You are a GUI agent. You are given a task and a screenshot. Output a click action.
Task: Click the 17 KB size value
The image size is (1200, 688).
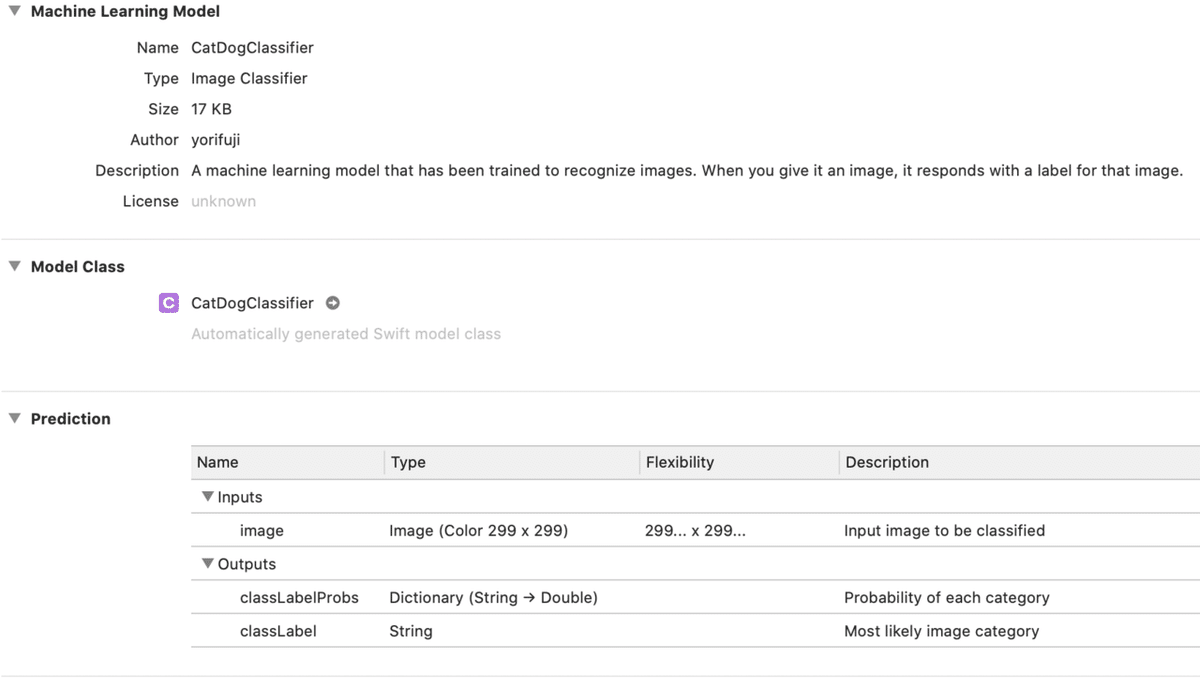click(211, 109)
